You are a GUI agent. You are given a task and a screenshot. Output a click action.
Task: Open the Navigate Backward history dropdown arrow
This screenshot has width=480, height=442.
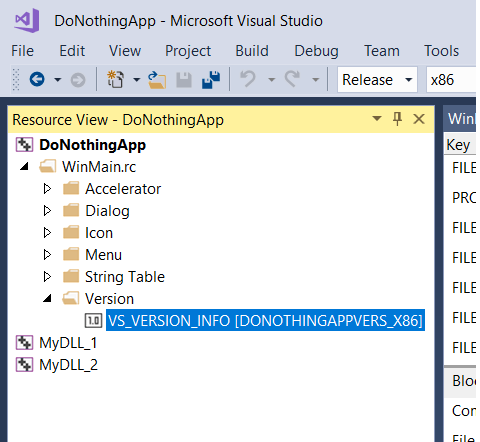(x=58, y=80)
